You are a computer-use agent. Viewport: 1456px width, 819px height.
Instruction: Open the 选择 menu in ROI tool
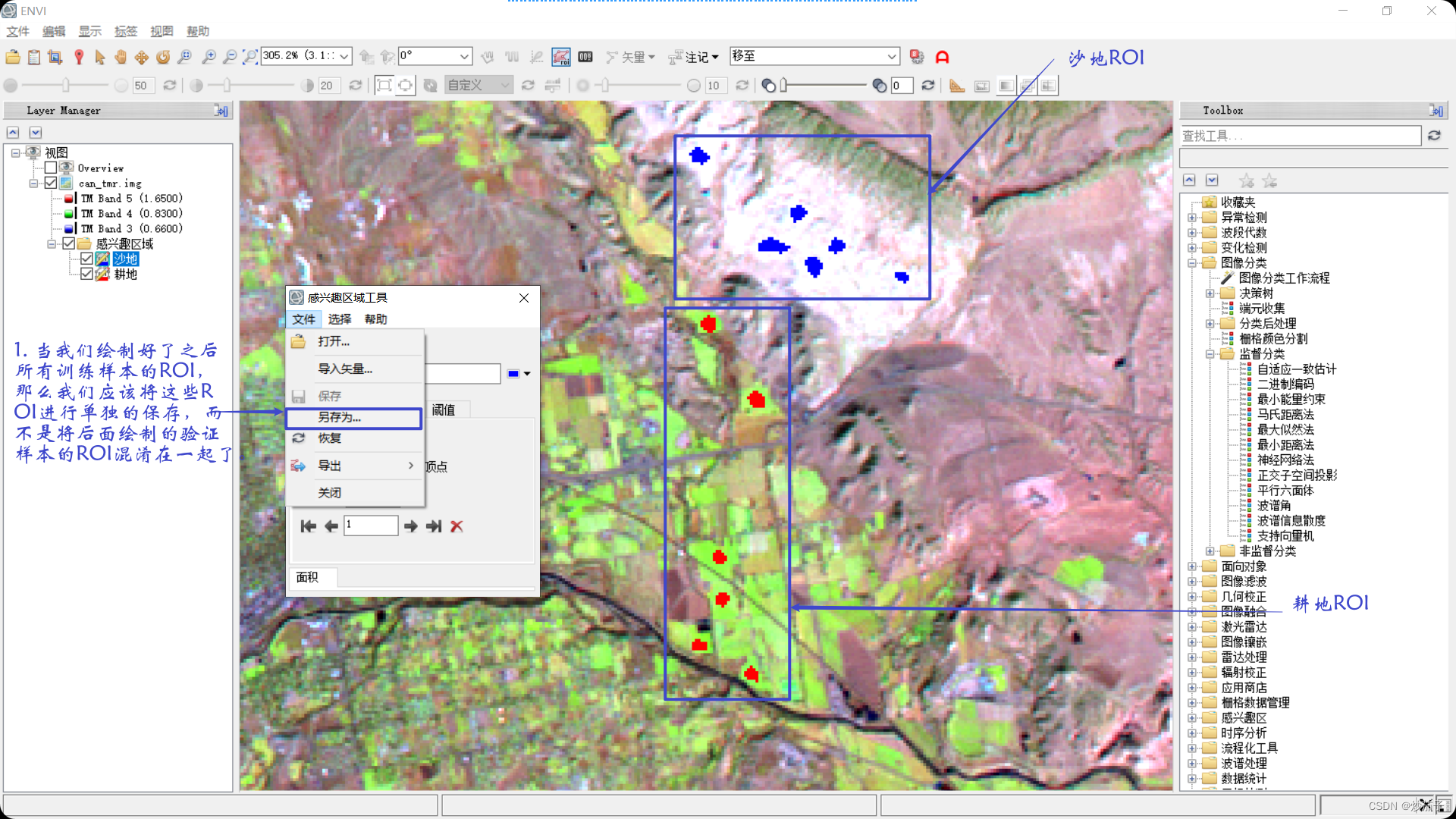(340, 319)
